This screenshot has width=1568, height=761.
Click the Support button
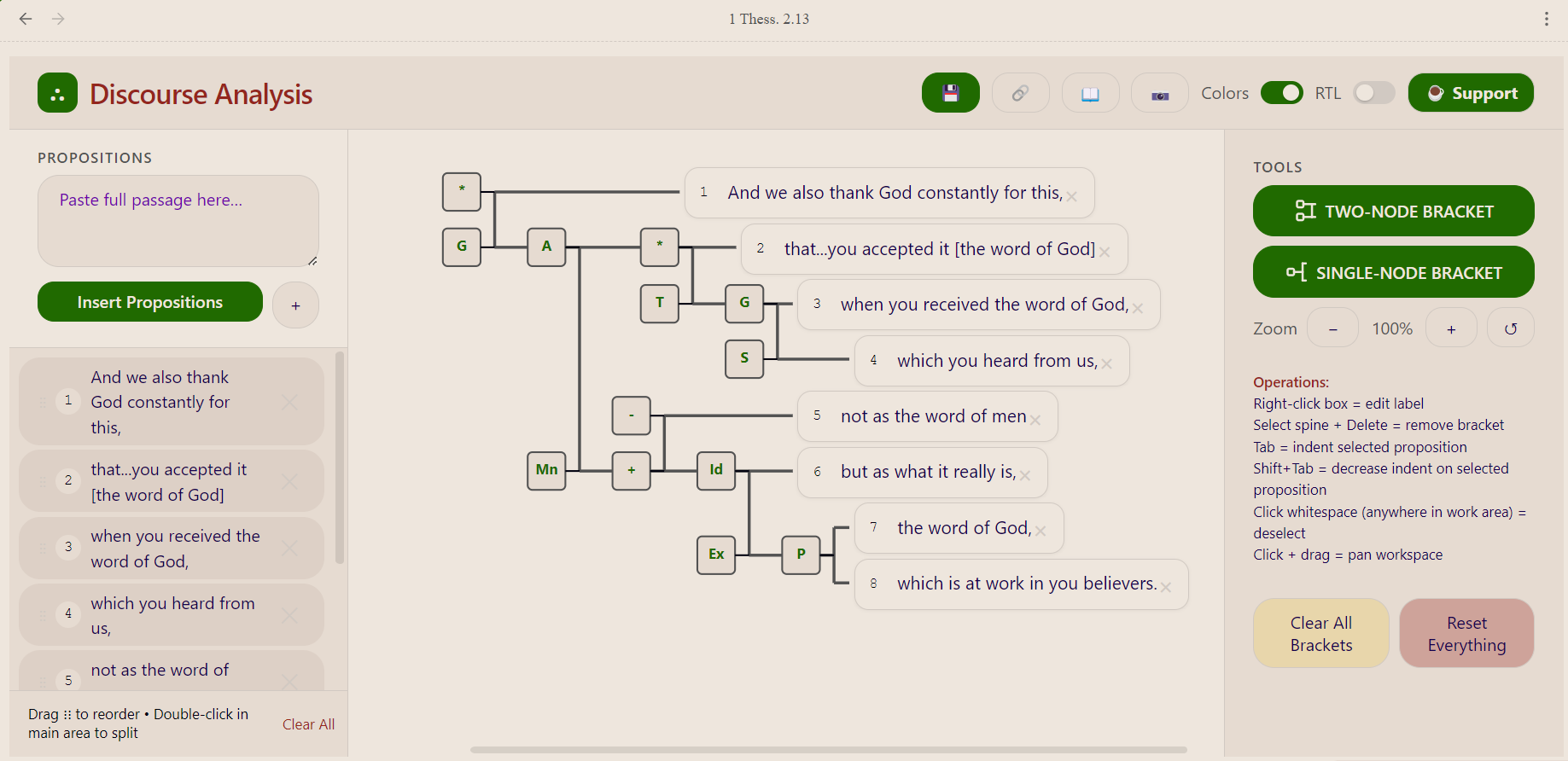[1471, 93]
